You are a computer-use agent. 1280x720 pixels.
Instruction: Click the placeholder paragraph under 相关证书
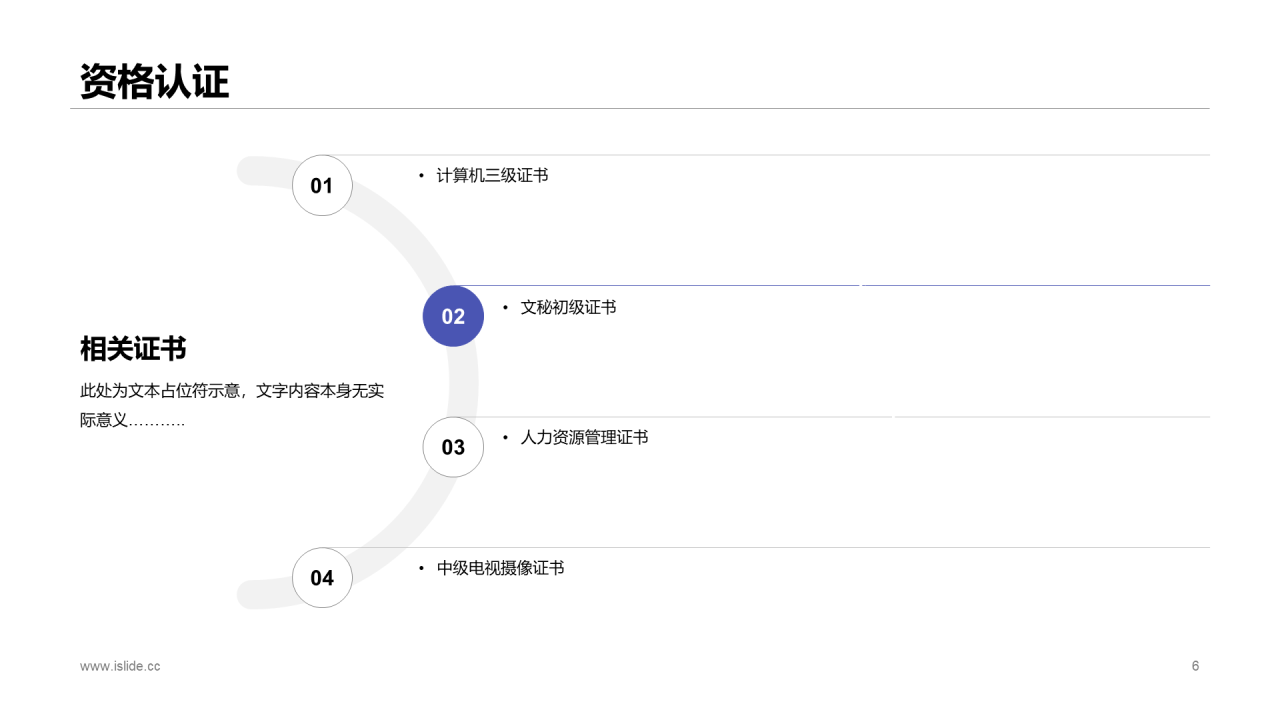[232, 405]
